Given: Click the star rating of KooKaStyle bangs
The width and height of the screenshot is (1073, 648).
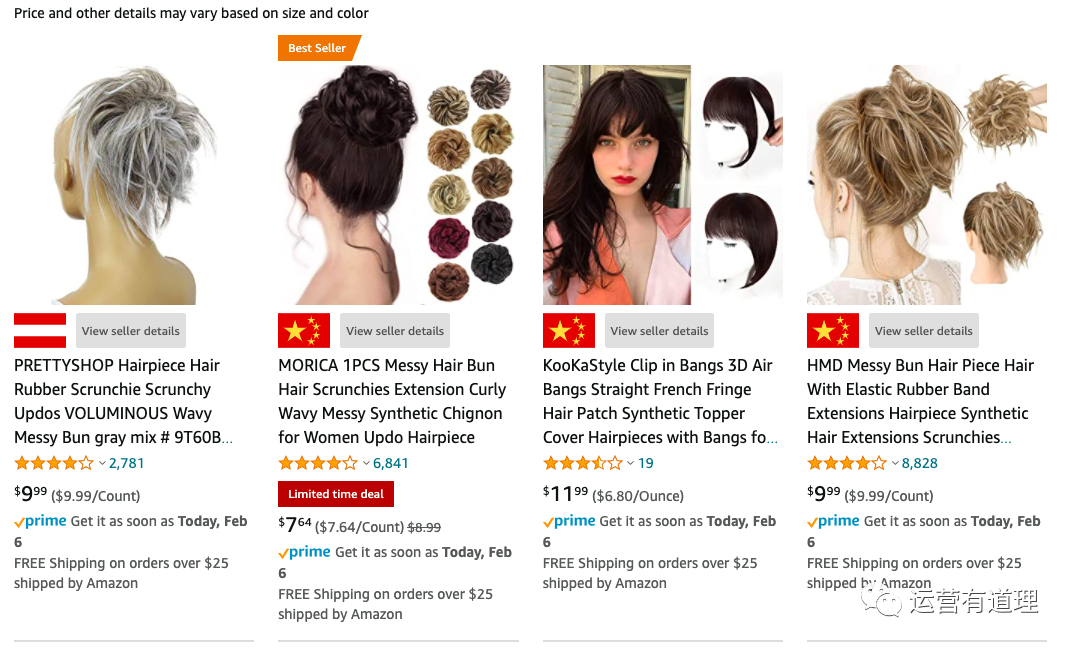Looking at the screenshot, I should [x=582, y=463].
